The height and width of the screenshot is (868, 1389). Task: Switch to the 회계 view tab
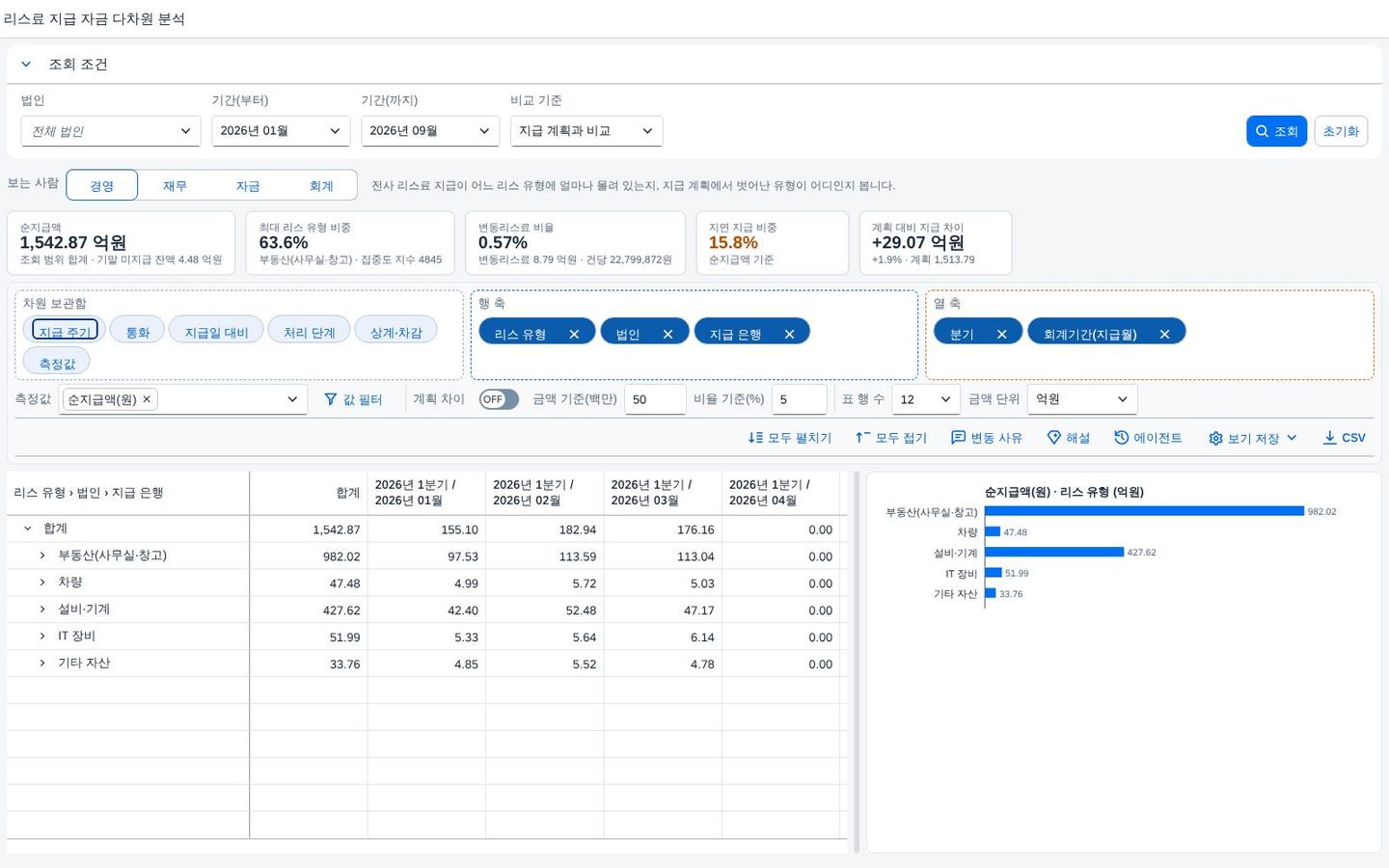321,185
